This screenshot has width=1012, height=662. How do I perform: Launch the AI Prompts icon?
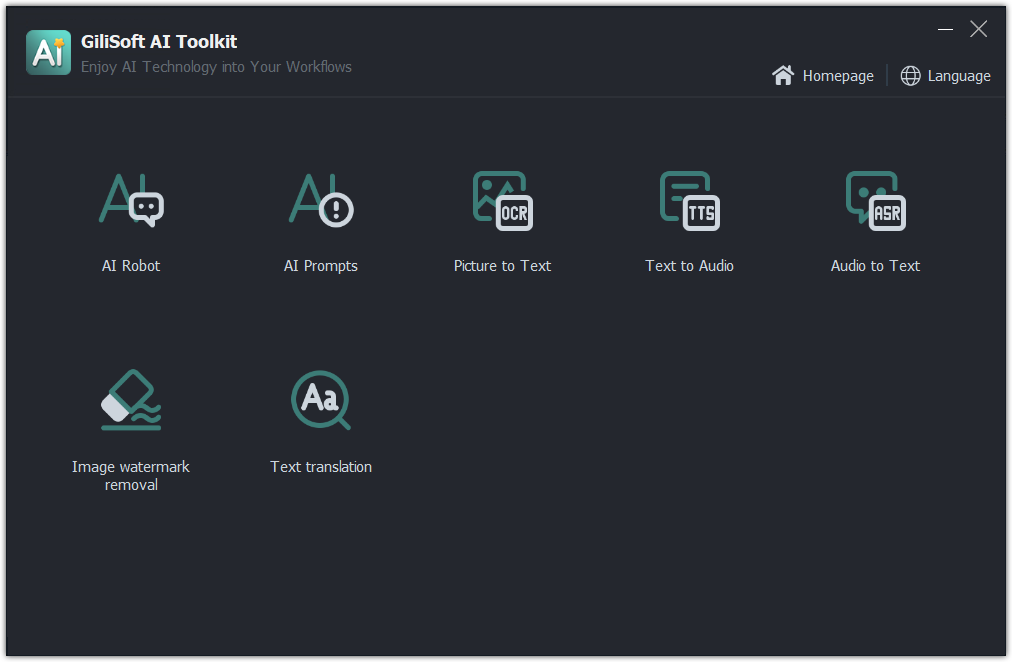[x=321, y=200]
